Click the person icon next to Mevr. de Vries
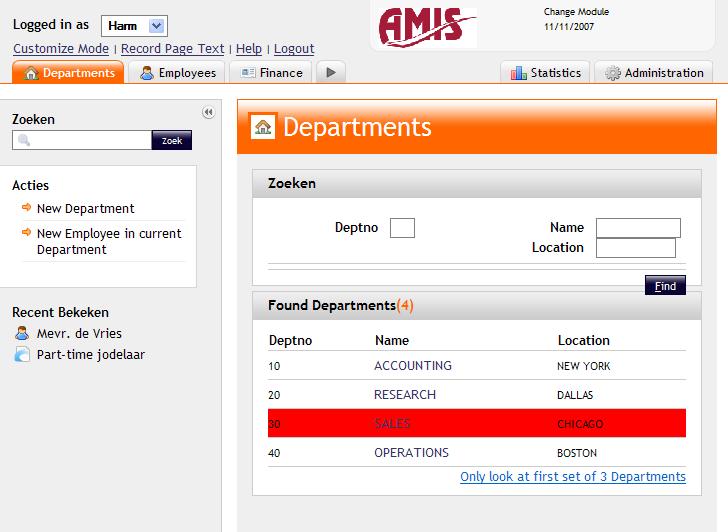 pos(22,333)
